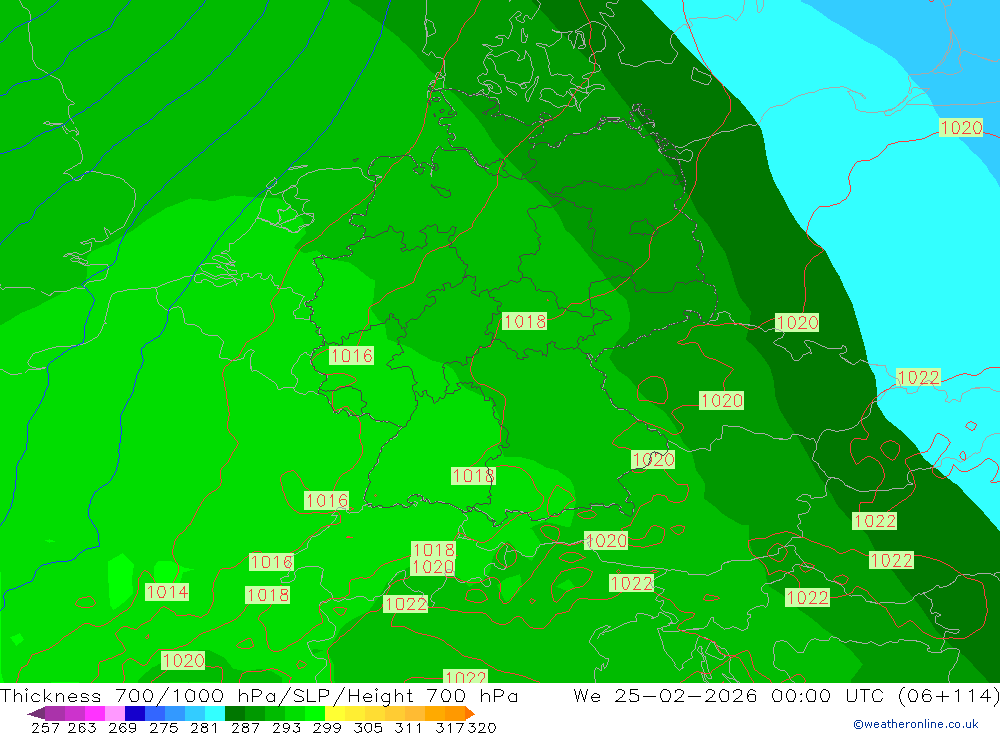Image resolution: width=1000 pixels, height=733 pixels.
Task: Click the 275 value on the legend scale
Action: [163, 728]
